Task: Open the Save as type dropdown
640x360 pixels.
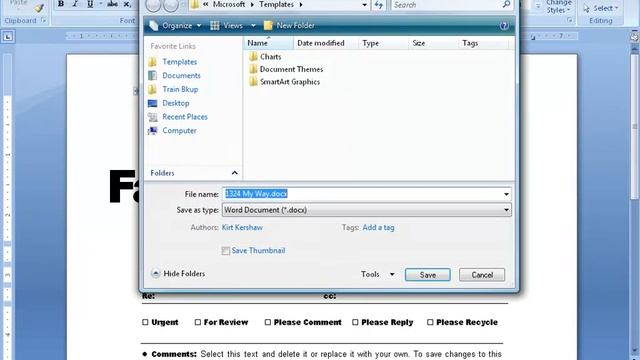Action: (x=506, y=210)
